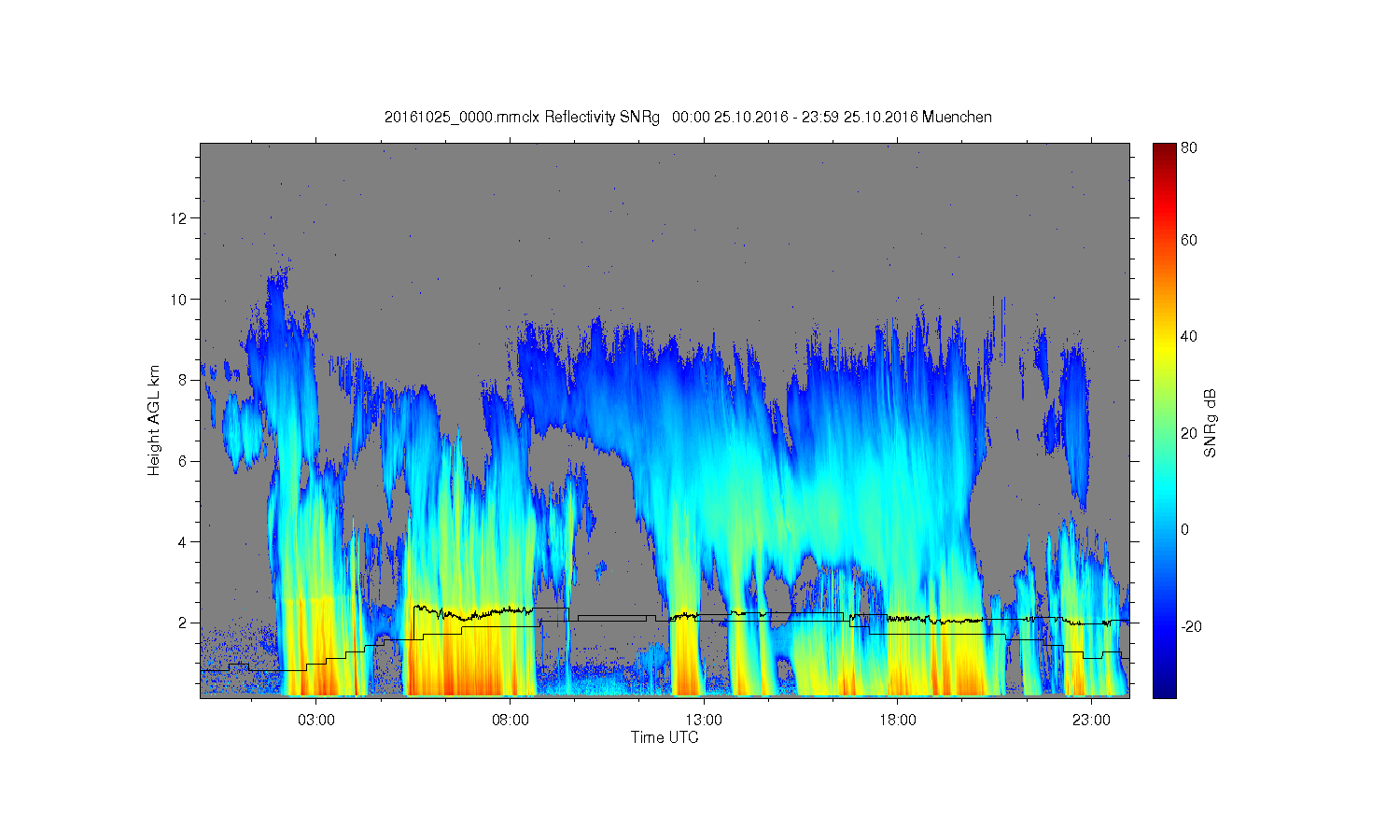Click the dark red top of colorbar

[x=1164, y=149]
